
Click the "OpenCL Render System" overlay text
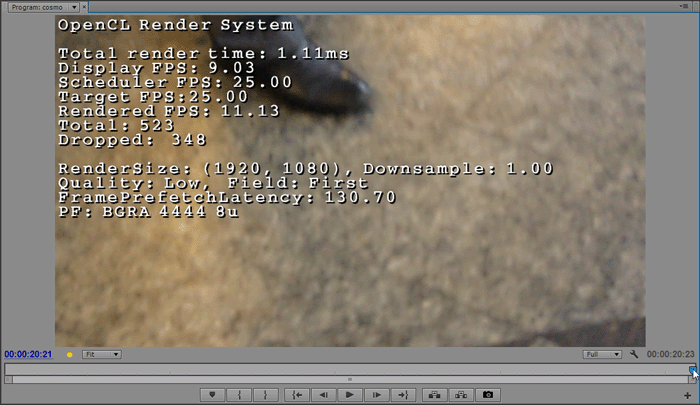(x=176, y=25)
